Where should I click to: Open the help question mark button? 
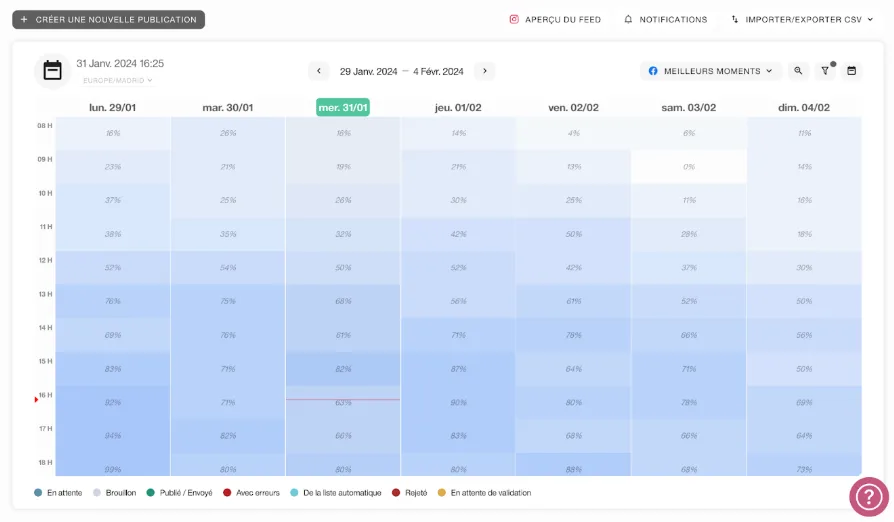tap(868, 496)
